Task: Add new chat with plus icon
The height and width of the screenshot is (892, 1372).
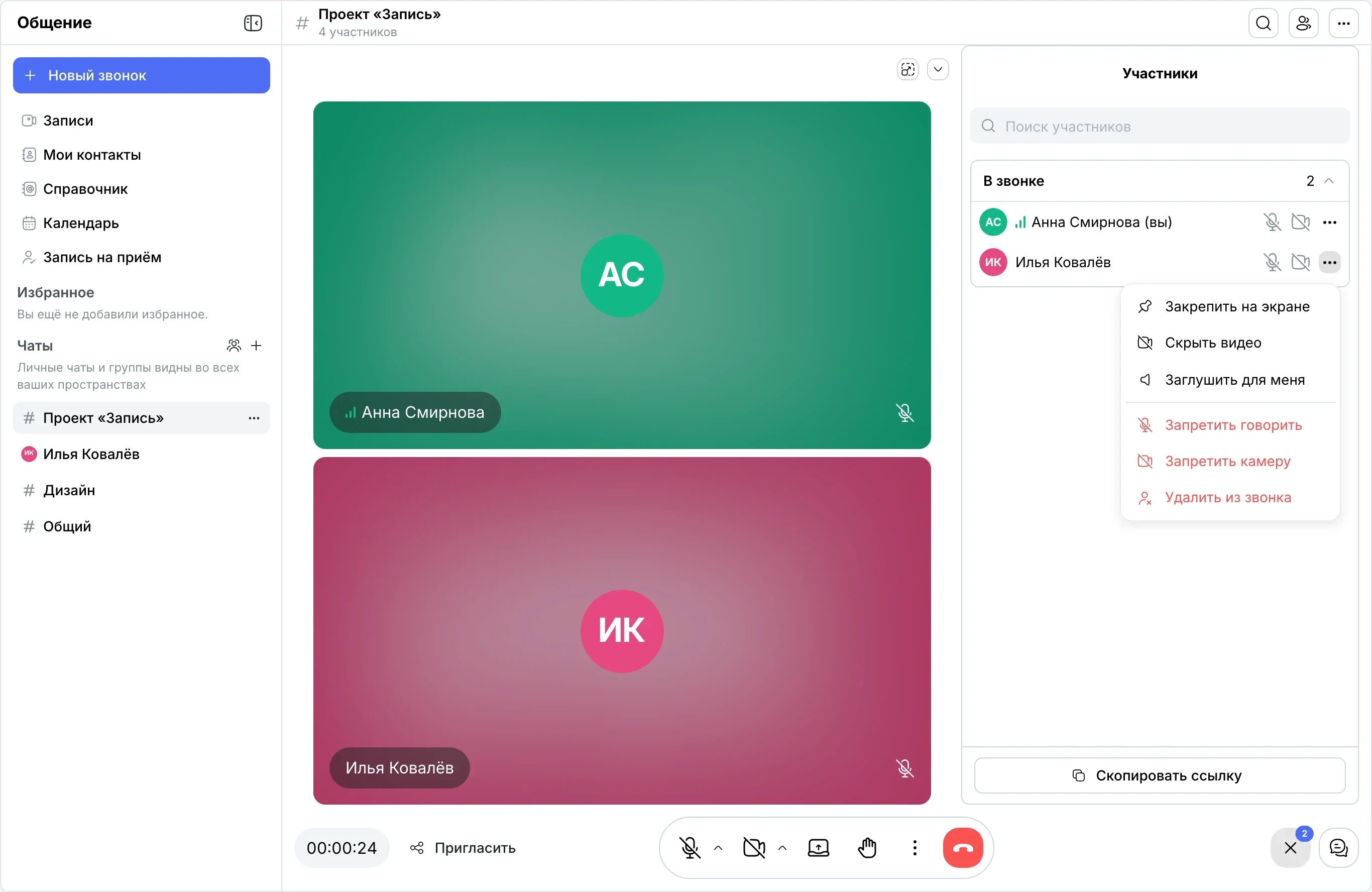Action: [257, 346]
